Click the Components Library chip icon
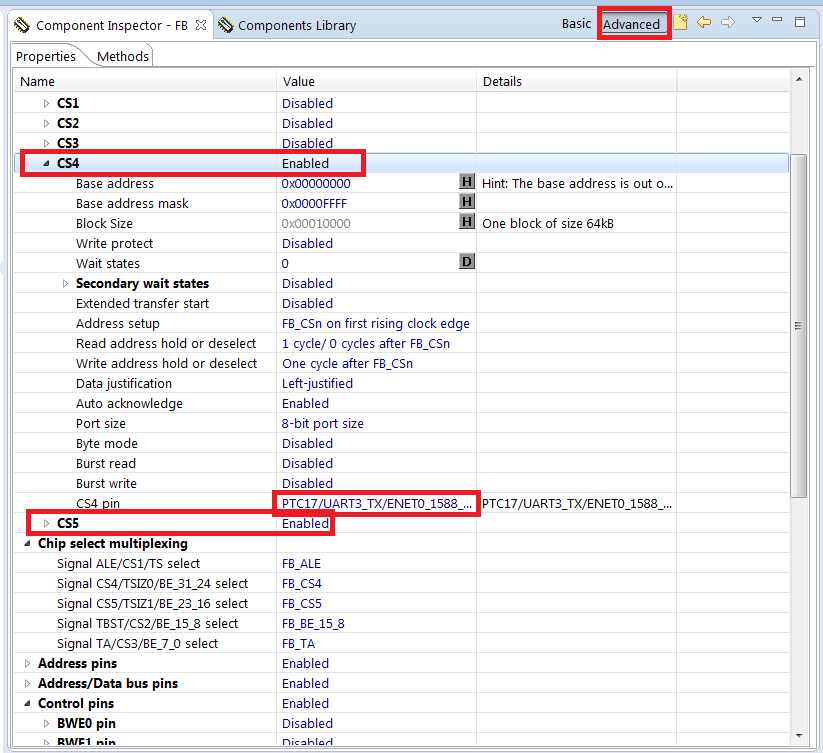This screenshot has width=823, height=753. pos(225,25)
